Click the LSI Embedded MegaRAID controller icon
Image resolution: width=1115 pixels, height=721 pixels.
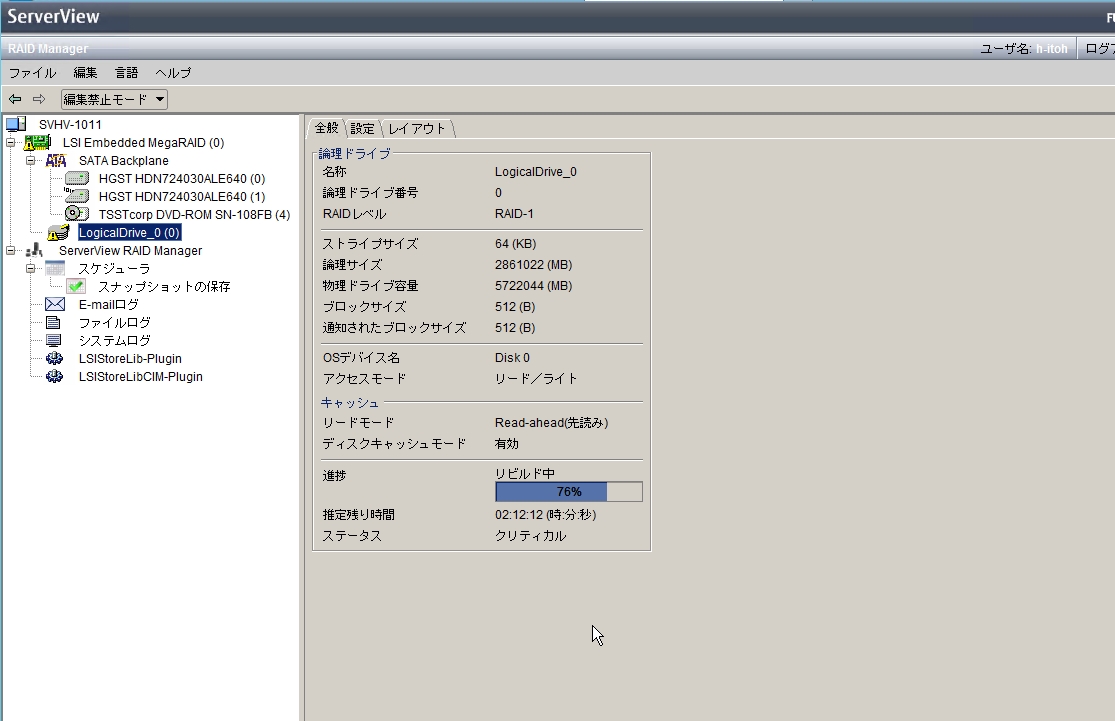point(37,142)
